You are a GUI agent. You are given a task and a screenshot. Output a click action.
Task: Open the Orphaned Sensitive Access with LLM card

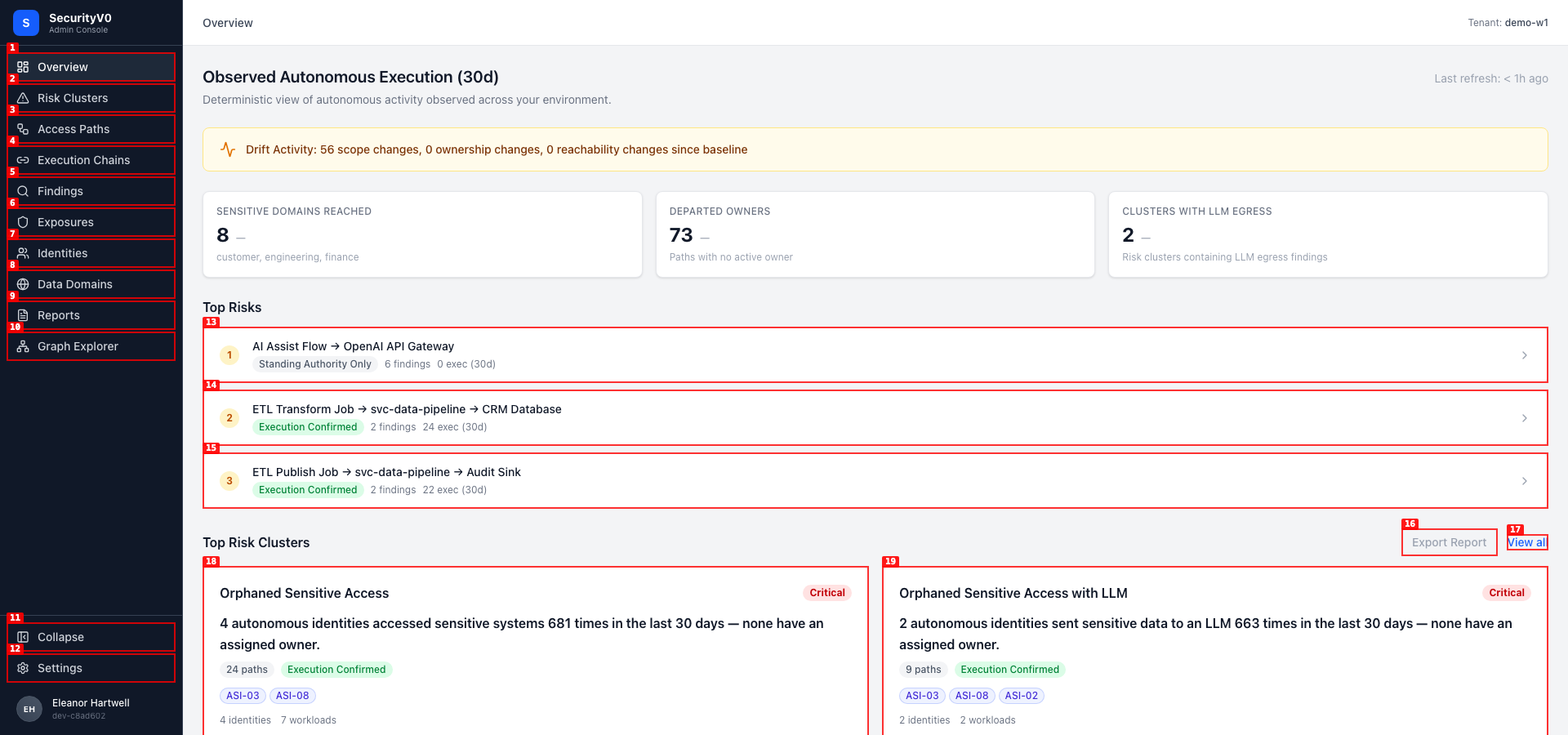point(1215,651)
